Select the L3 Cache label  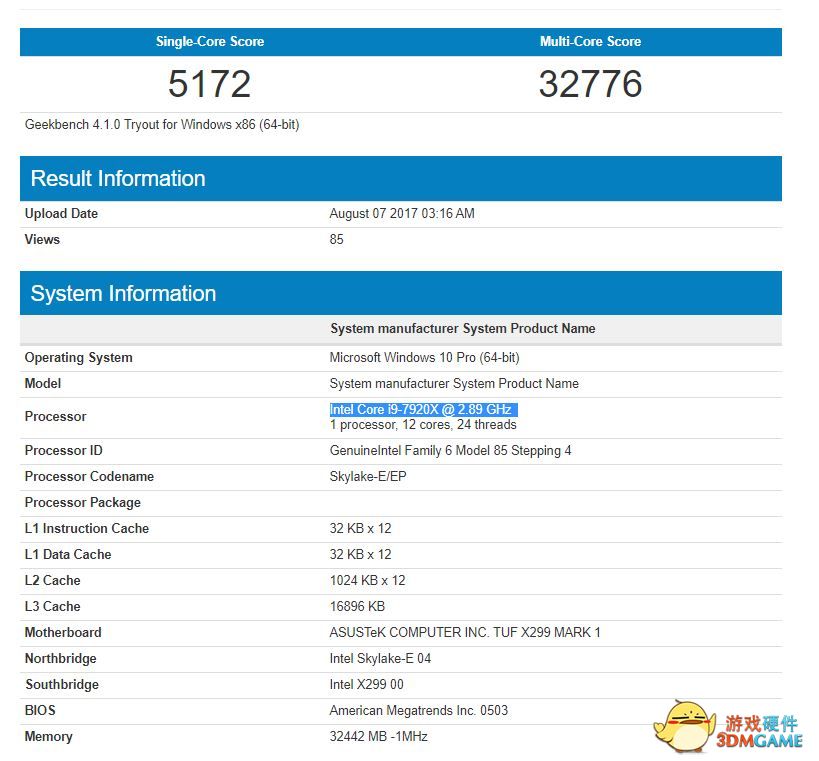pyautogui.click(x=53, y=607)
